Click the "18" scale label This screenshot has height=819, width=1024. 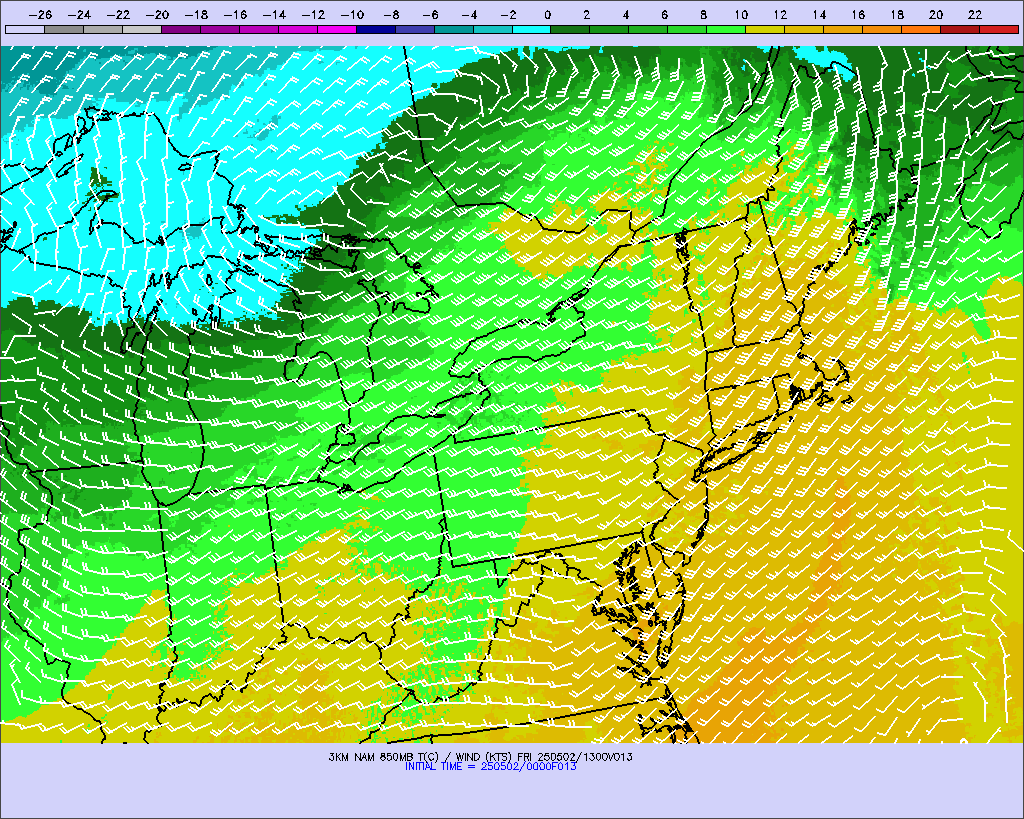tap(897, 14)
